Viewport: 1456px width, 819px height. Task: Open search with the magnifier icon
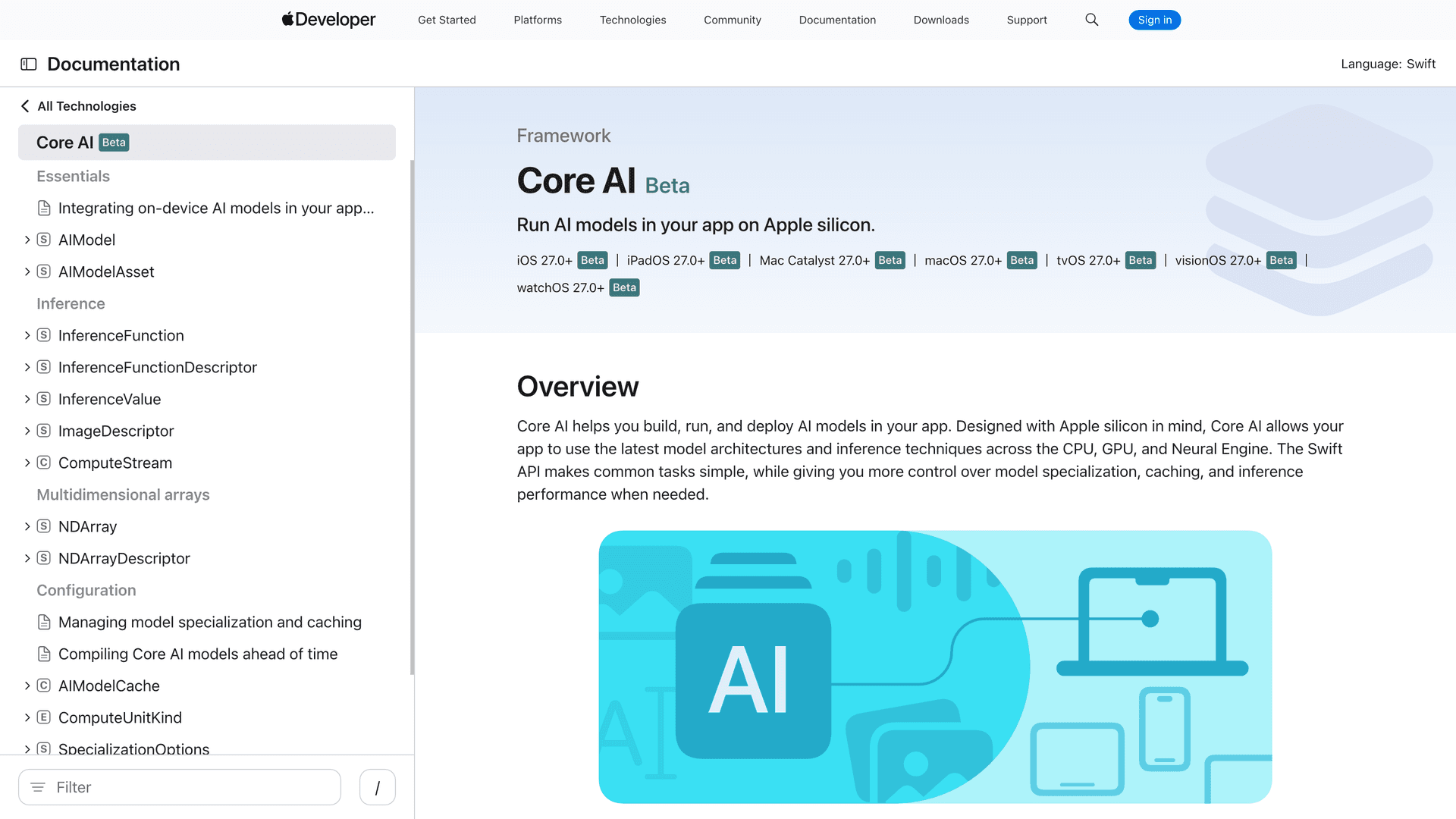point(1091,20)
